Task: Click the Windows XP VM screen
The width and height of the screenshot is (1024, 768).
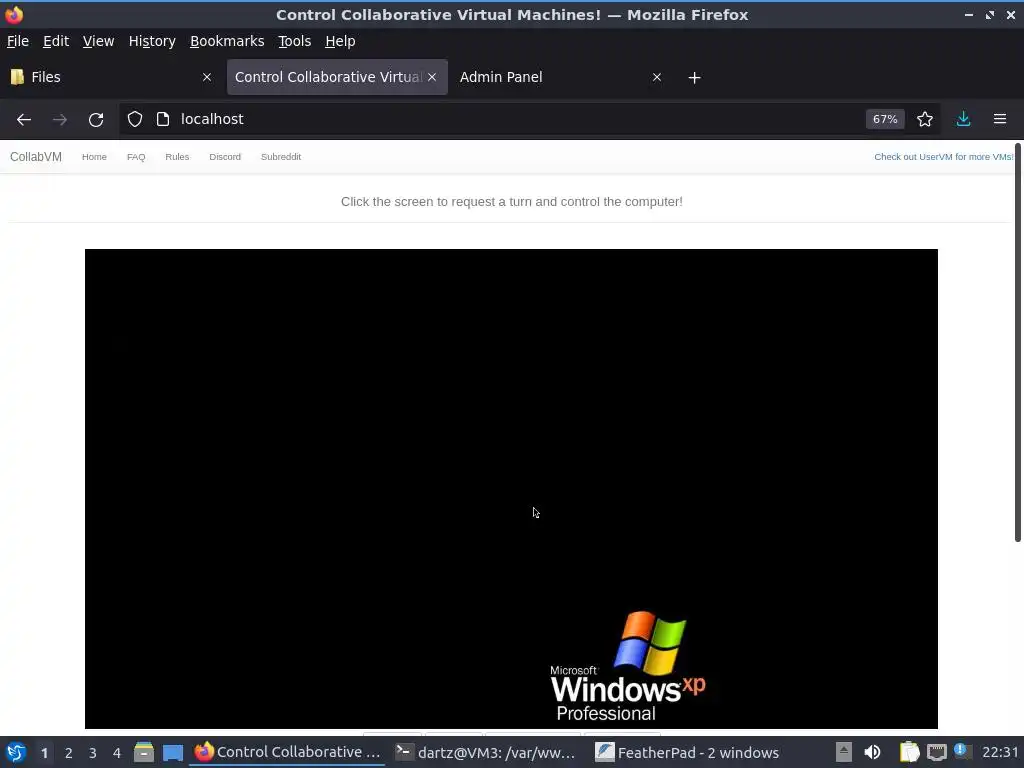Action: click(x=511, y=488)
